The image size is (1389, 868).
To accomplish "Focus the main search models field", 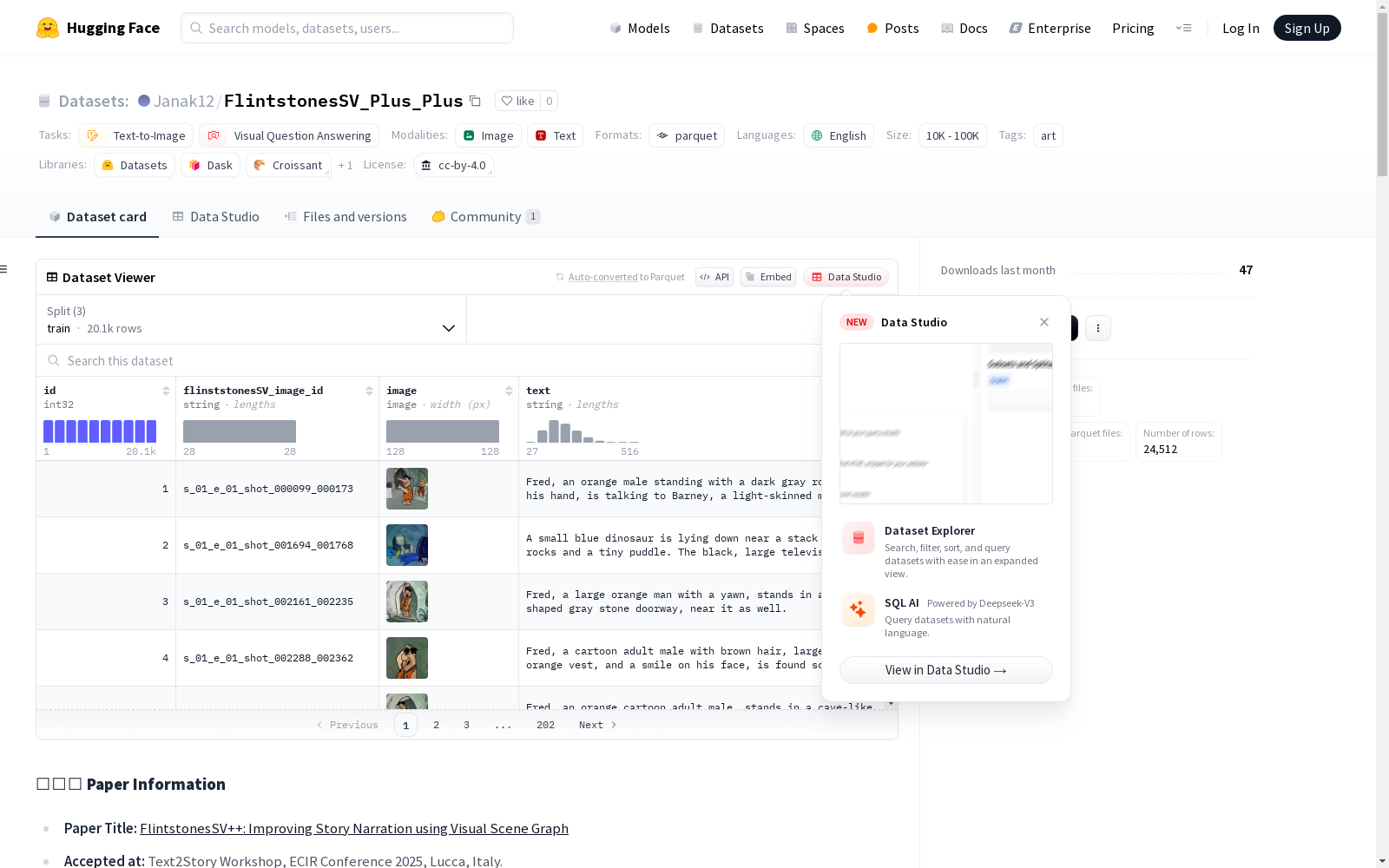I will coord(347,28).
